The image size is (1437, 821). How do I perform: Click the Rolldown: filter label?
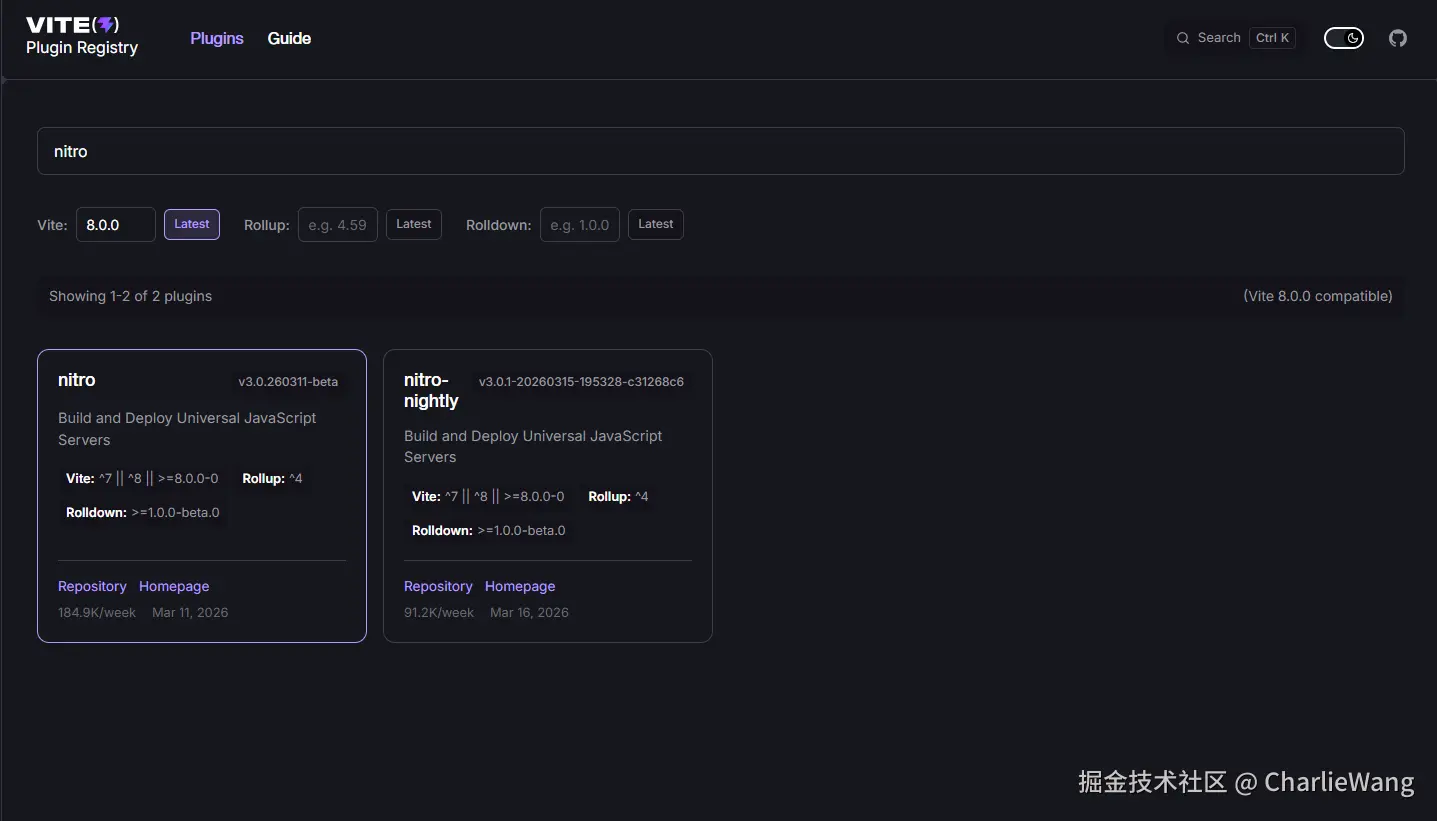pyautogui.click(x=498, y=225)
